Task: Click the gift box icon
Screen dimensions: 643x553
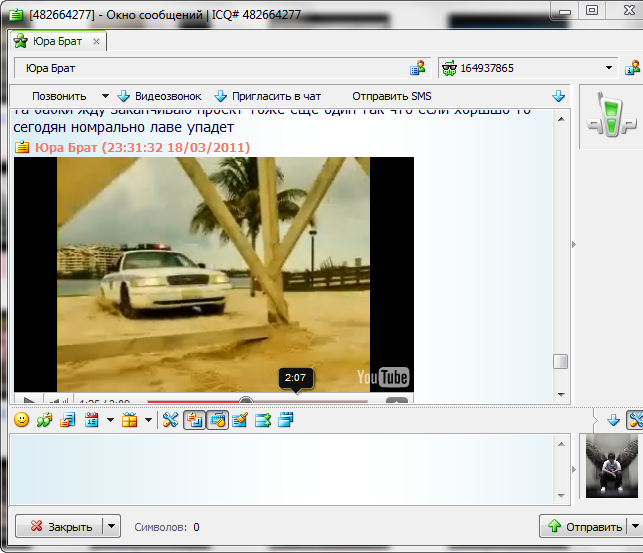Action: point(130,420)
